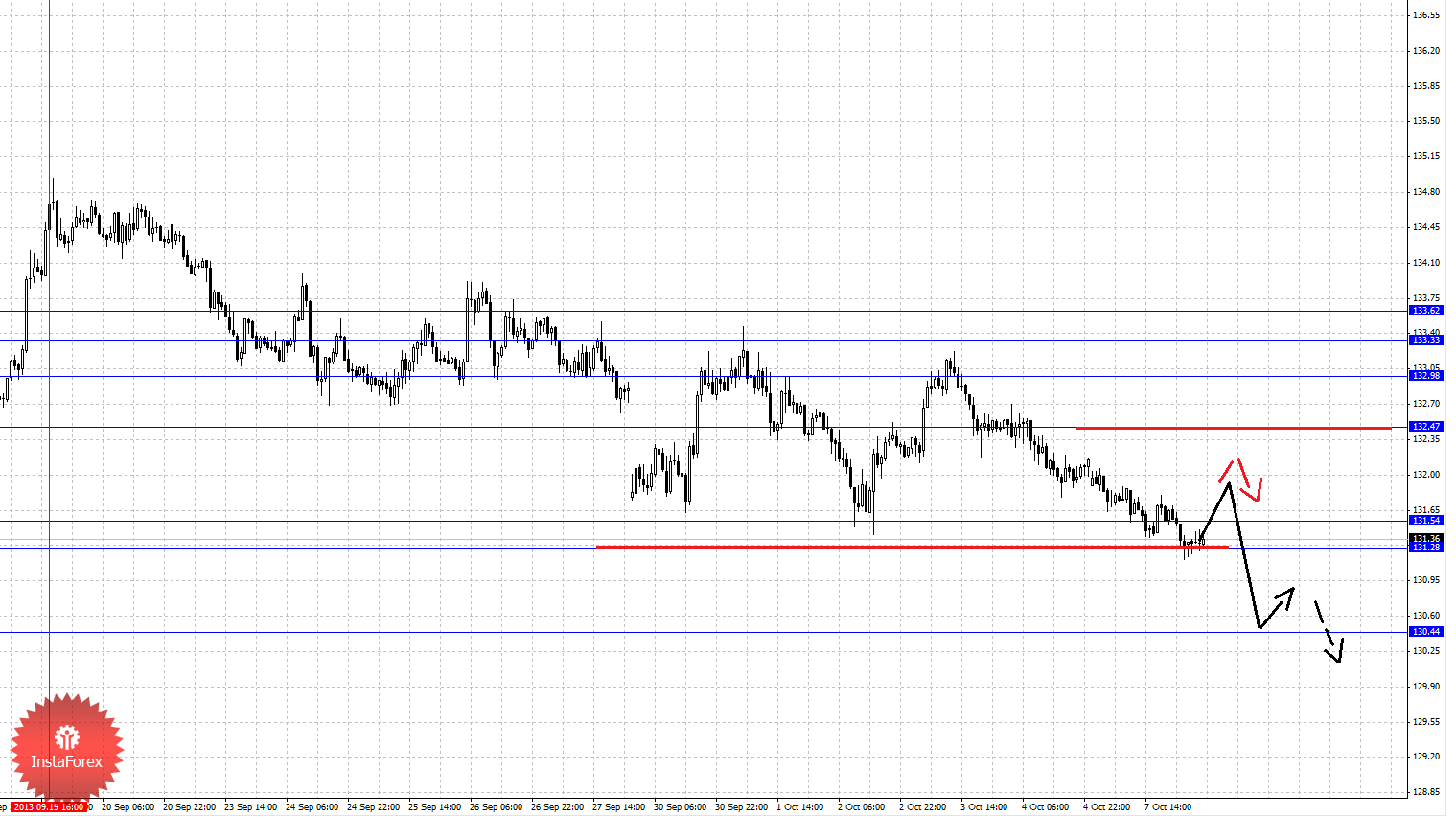Select the 131.54 price level label
1456x817 pixels.
tap(1425, 521)
